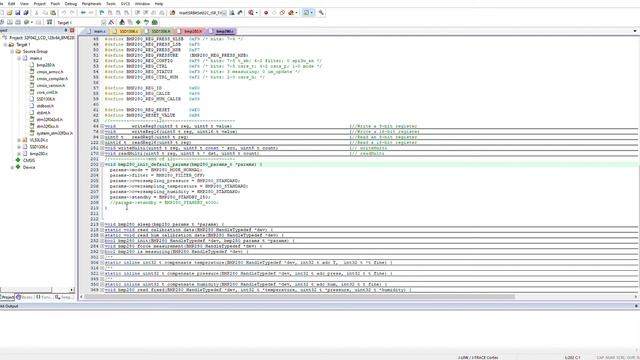Image resolution: width=640 pixels, height=360 pixels.
Task: Switch to the Project bottom panel tab
Action: click(7, 297)
